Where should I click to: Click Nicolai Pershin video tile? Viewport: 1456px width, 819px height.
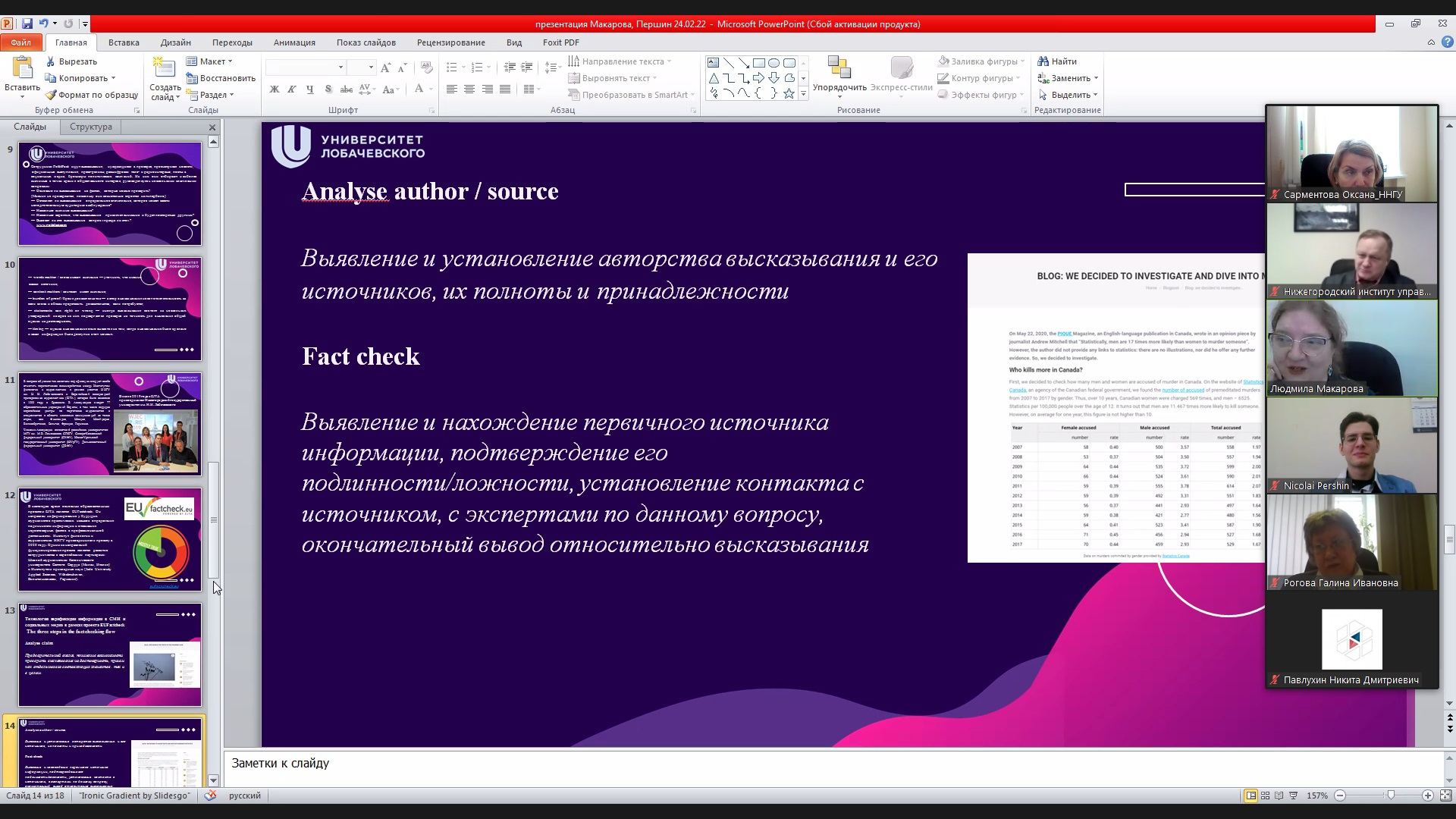(x=1352, y=445)
